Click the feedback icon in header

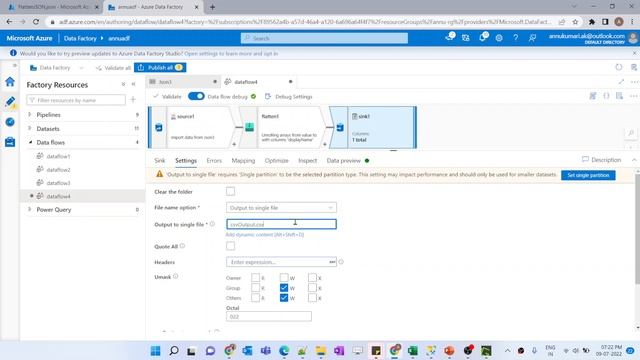click(532, 38)
